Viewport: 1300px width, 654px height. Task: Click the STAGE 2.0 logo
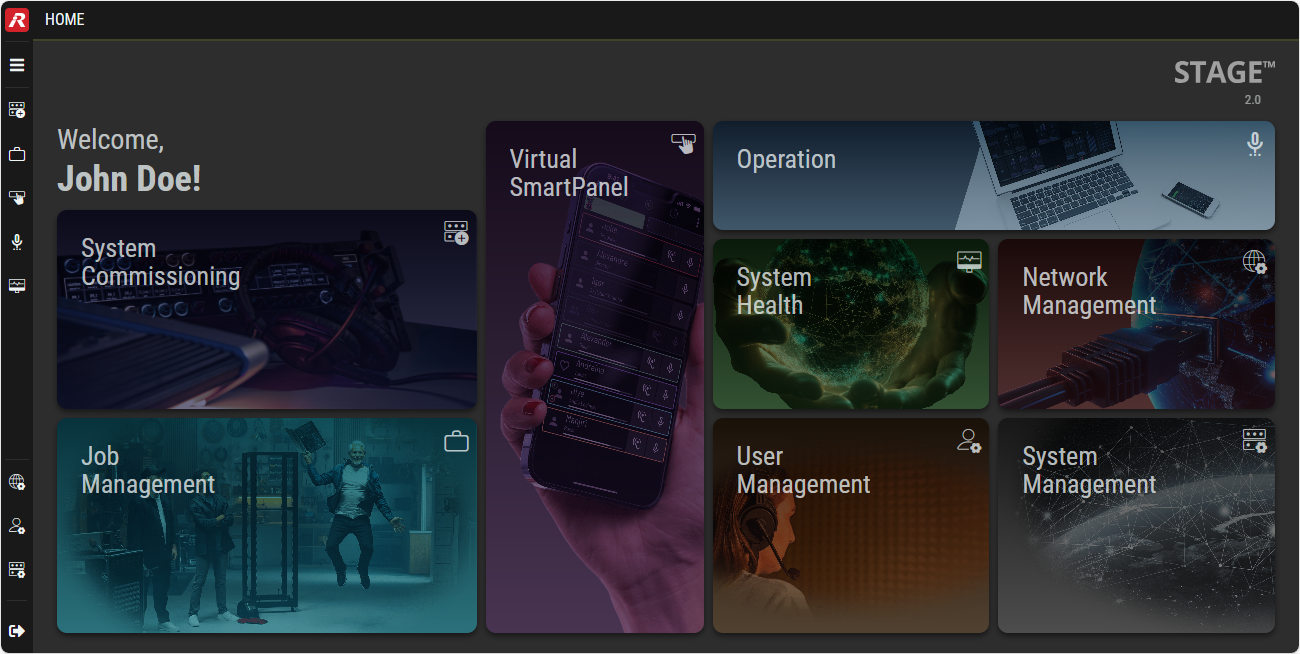pyautogui.click(x=1225, y=82)
